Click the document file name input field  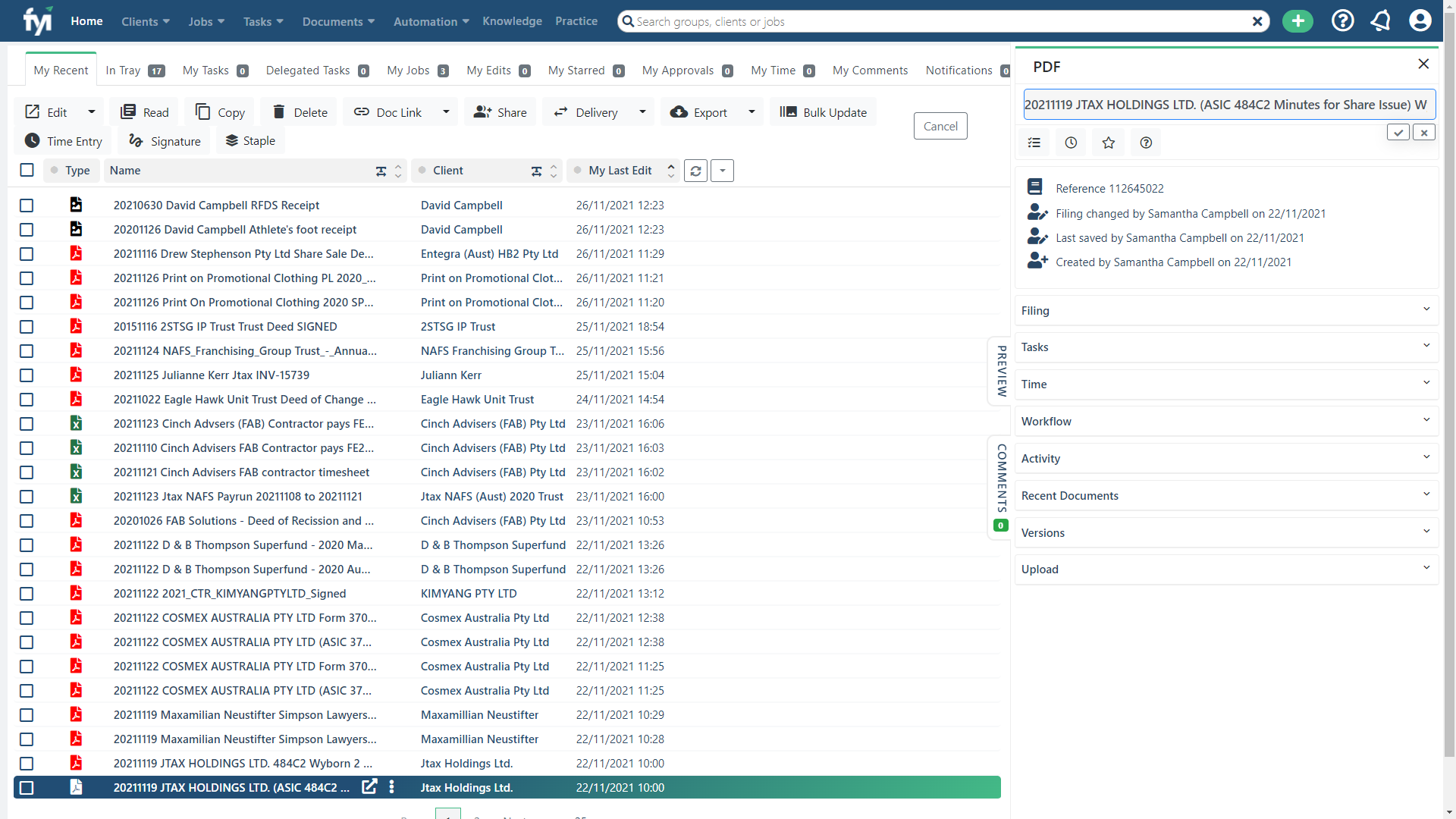tap(1228, 105)
